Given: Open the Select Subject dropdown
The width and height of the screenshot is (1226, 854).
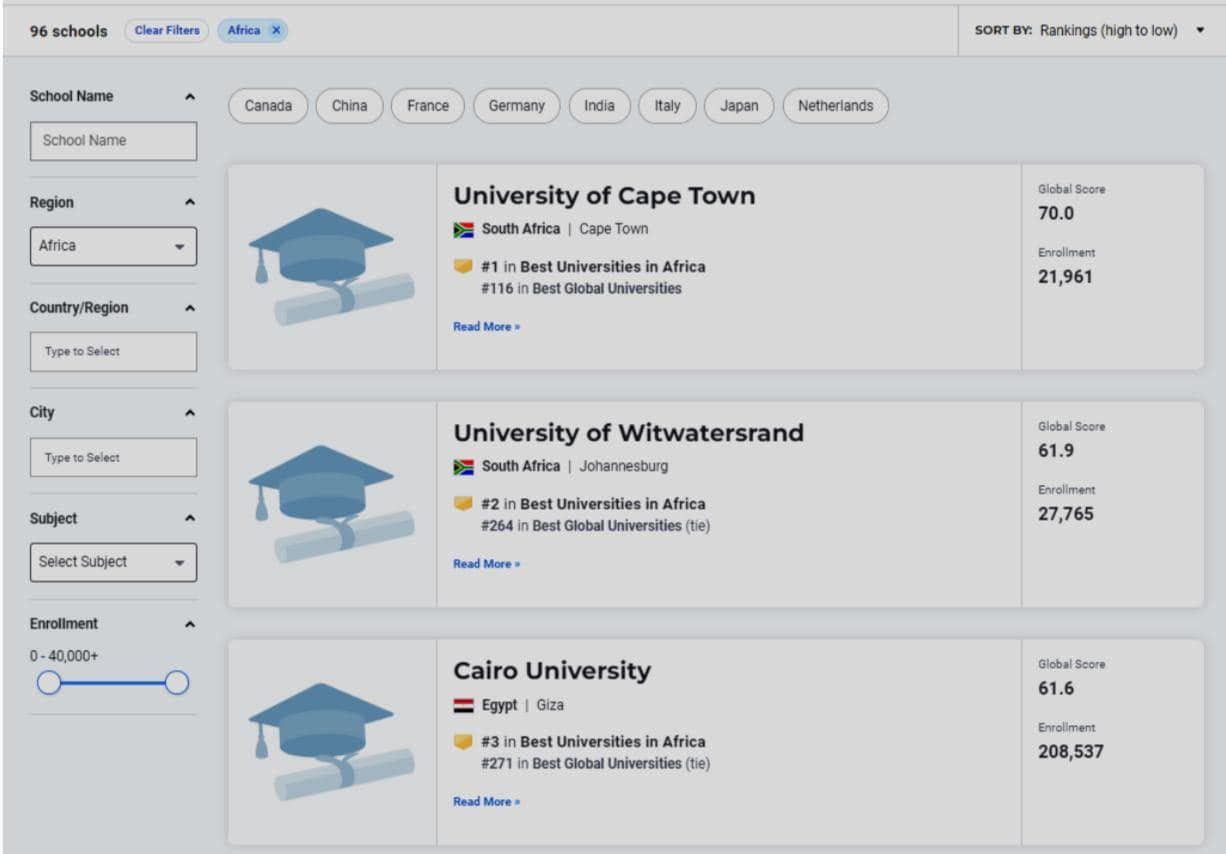Looking at the screenshot, I should (113, 562).
